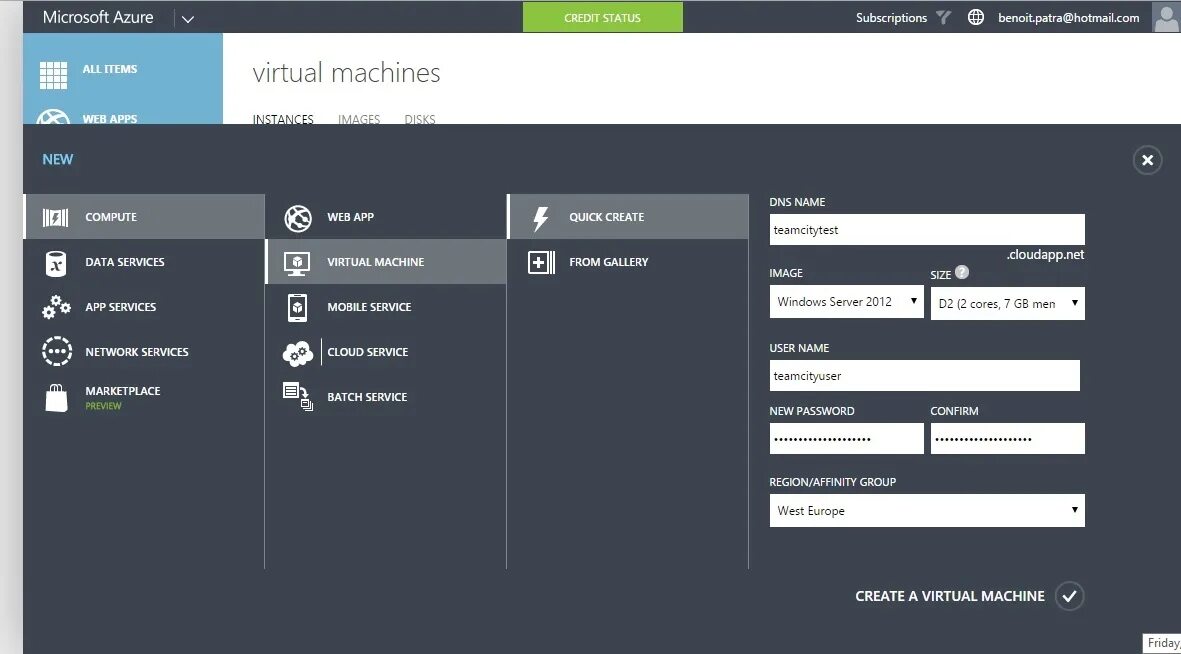Viewport: 1181px width, 654px height.
Task: Click the Confirm password input field
Action: click(1008, 439)
